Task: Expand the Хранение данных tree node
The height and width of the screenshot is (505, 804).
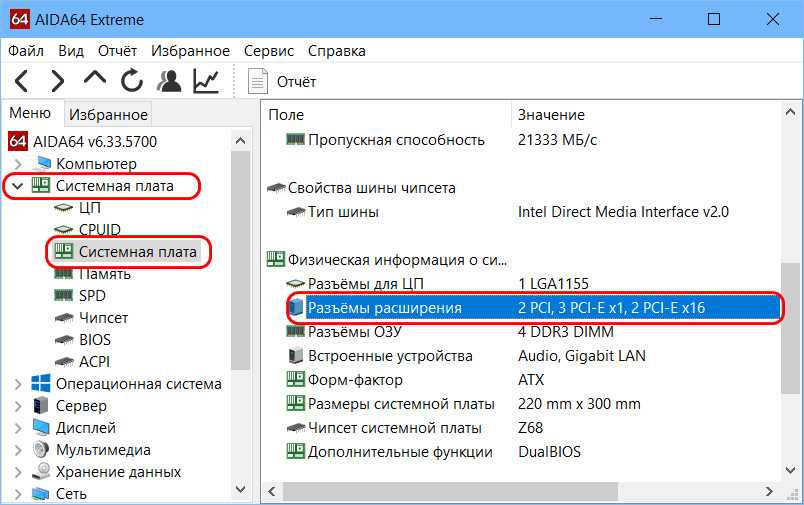Action: click(x=18, y=472)
